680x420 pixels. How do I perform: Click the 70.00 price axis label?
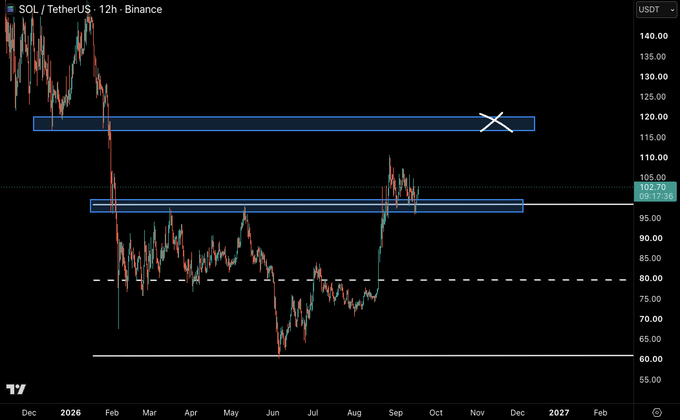pos(651,319)
